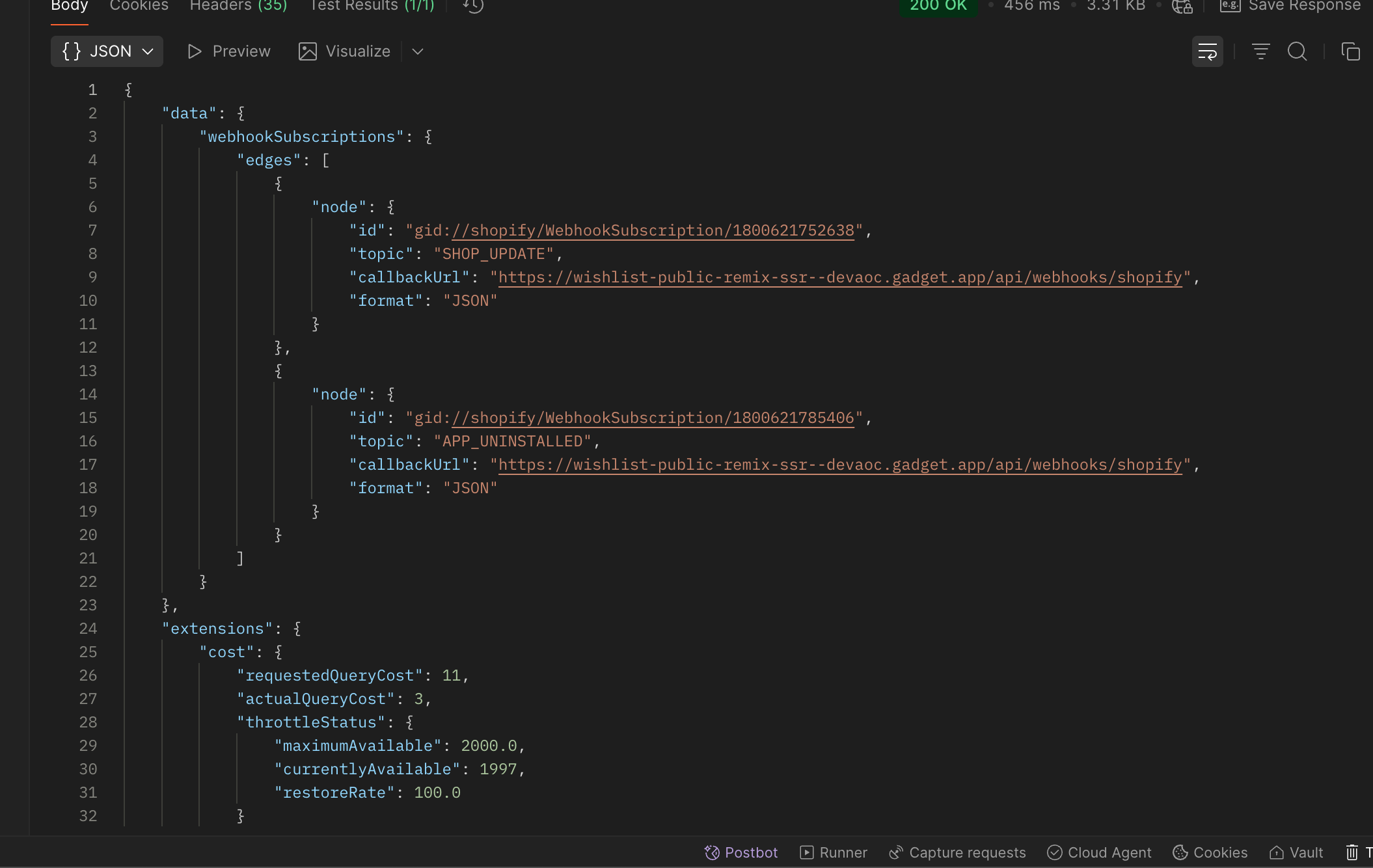Open Capture requests
The width and height of the screenshot is (1373, 868).
click(x=957, y=852)
